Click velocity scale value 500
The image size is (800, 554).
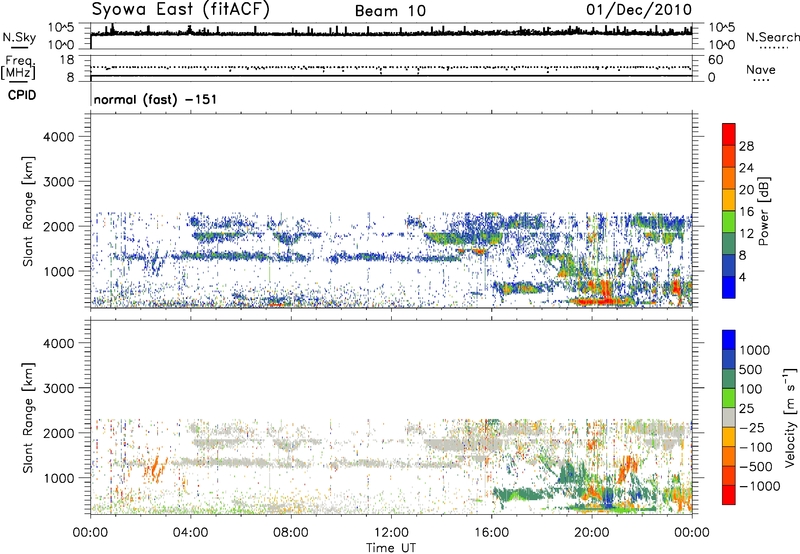751,369
